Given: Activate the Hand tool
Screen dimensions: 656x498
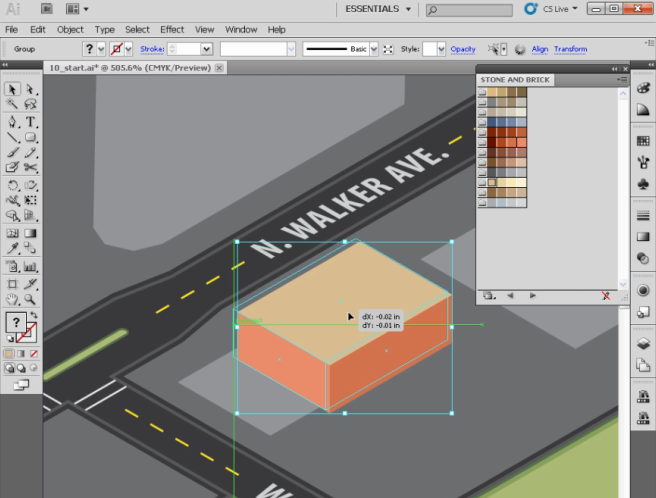Looking at the screenshot, I should [12, 298].
